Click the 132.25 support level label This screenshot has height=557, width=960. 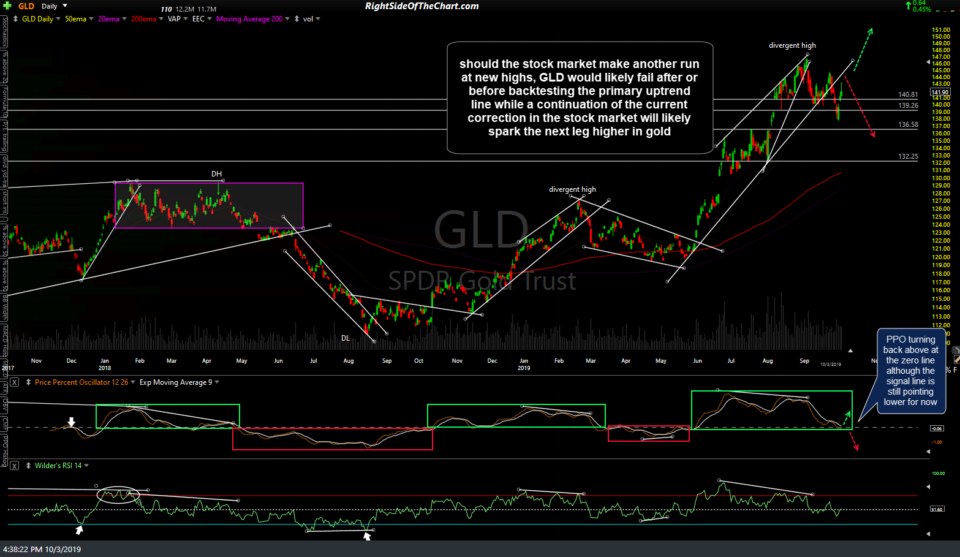(x=908, y=157)
